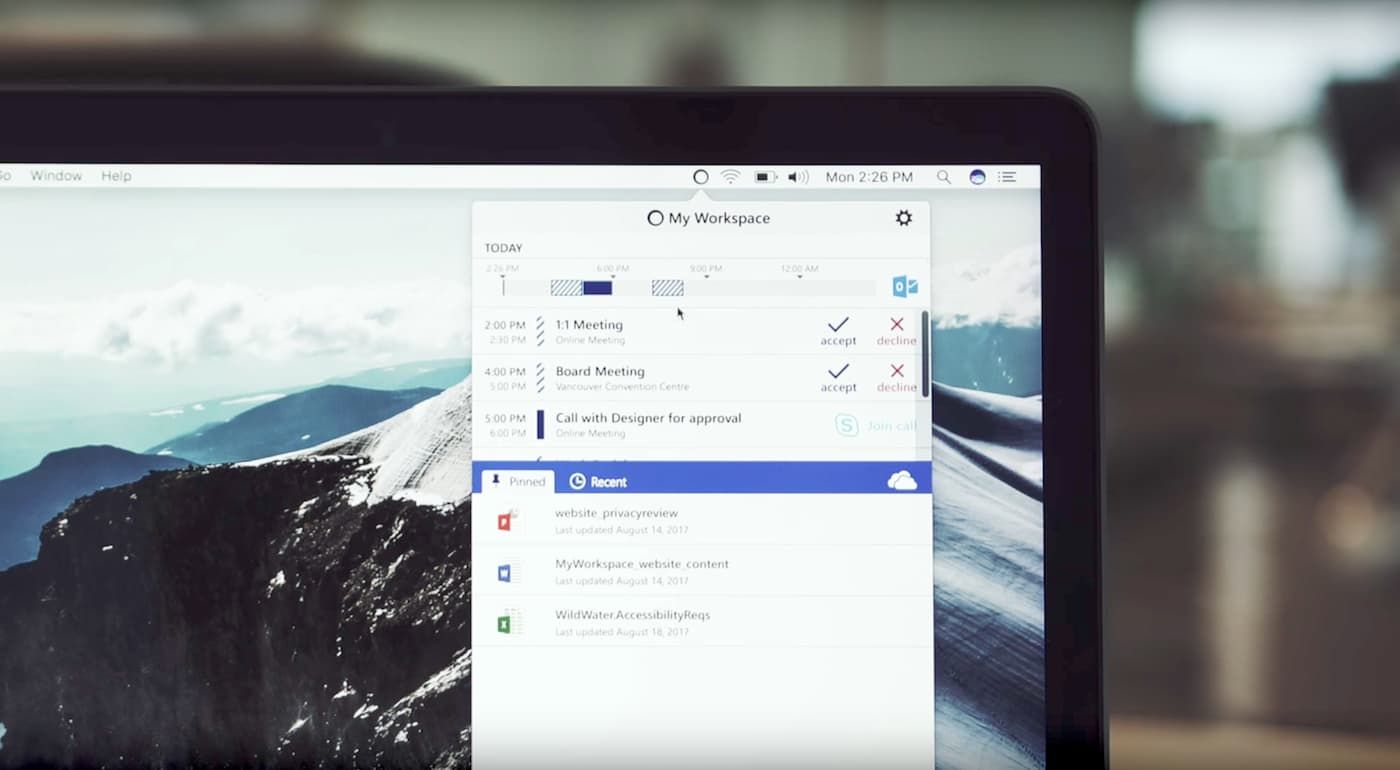The width and height of the screenshot is (1400, 770).
Task: Open the Wi-Fi status menu
Action: [731, 177]
